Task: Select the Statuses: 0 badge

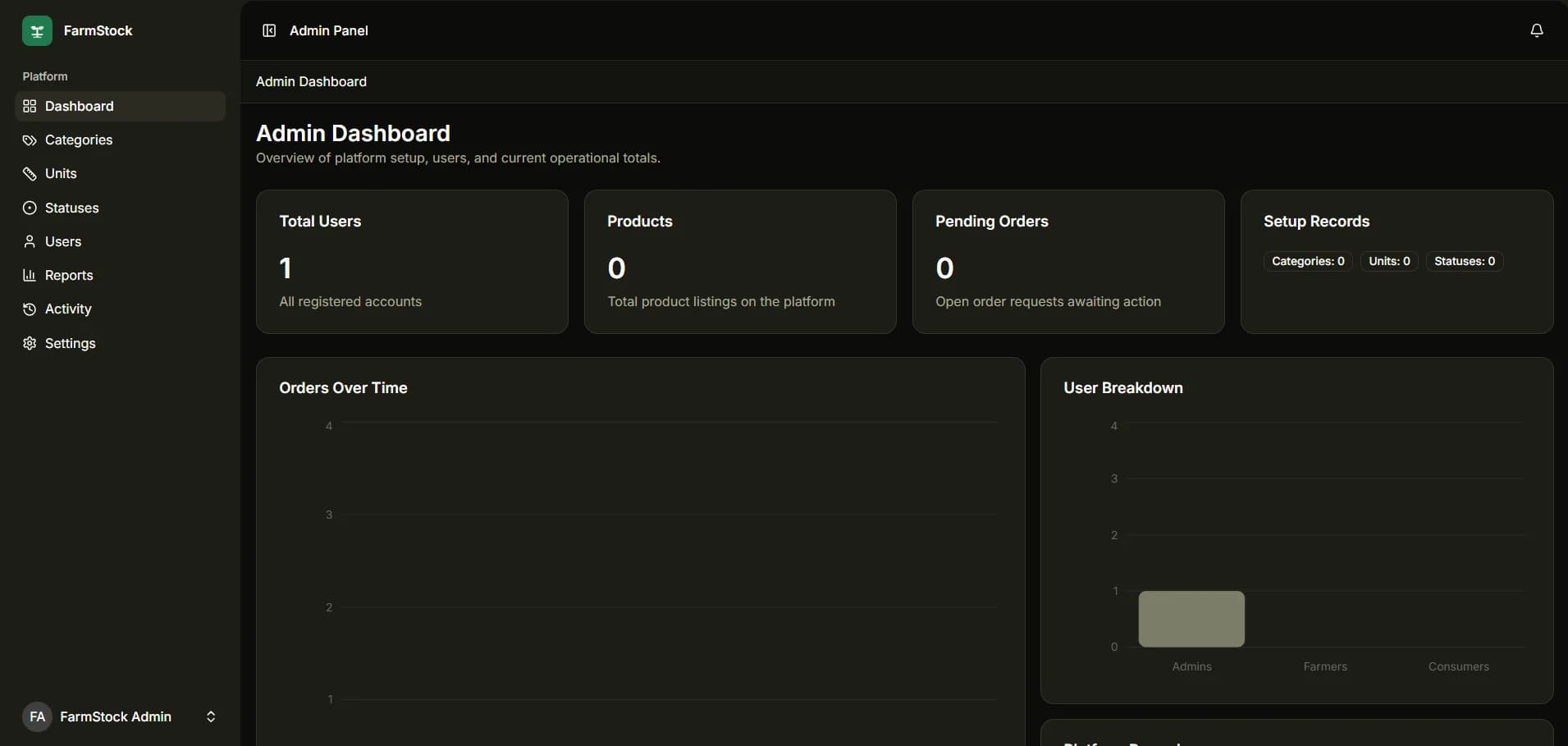Action: (1465, 261)
